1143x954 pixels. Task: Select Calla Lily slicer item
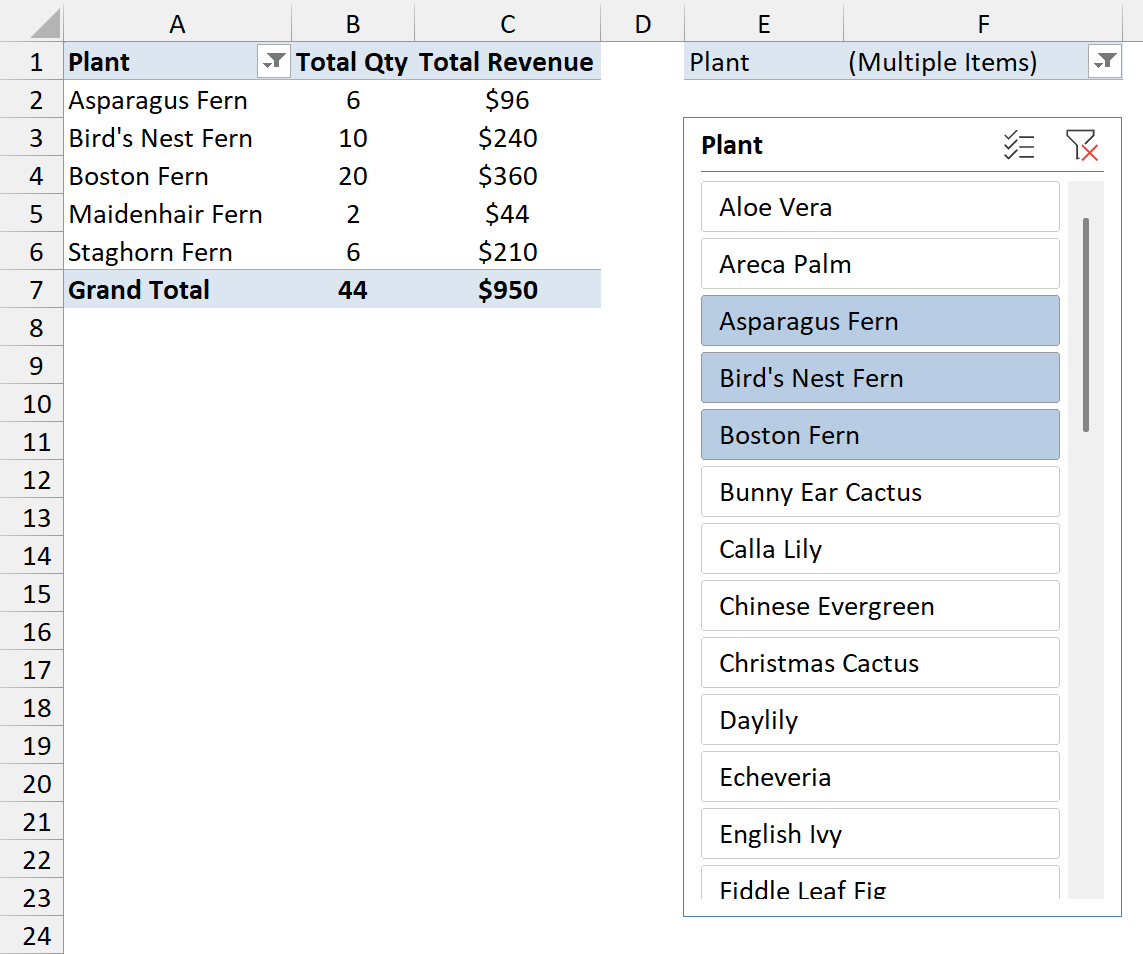point(880,549)
